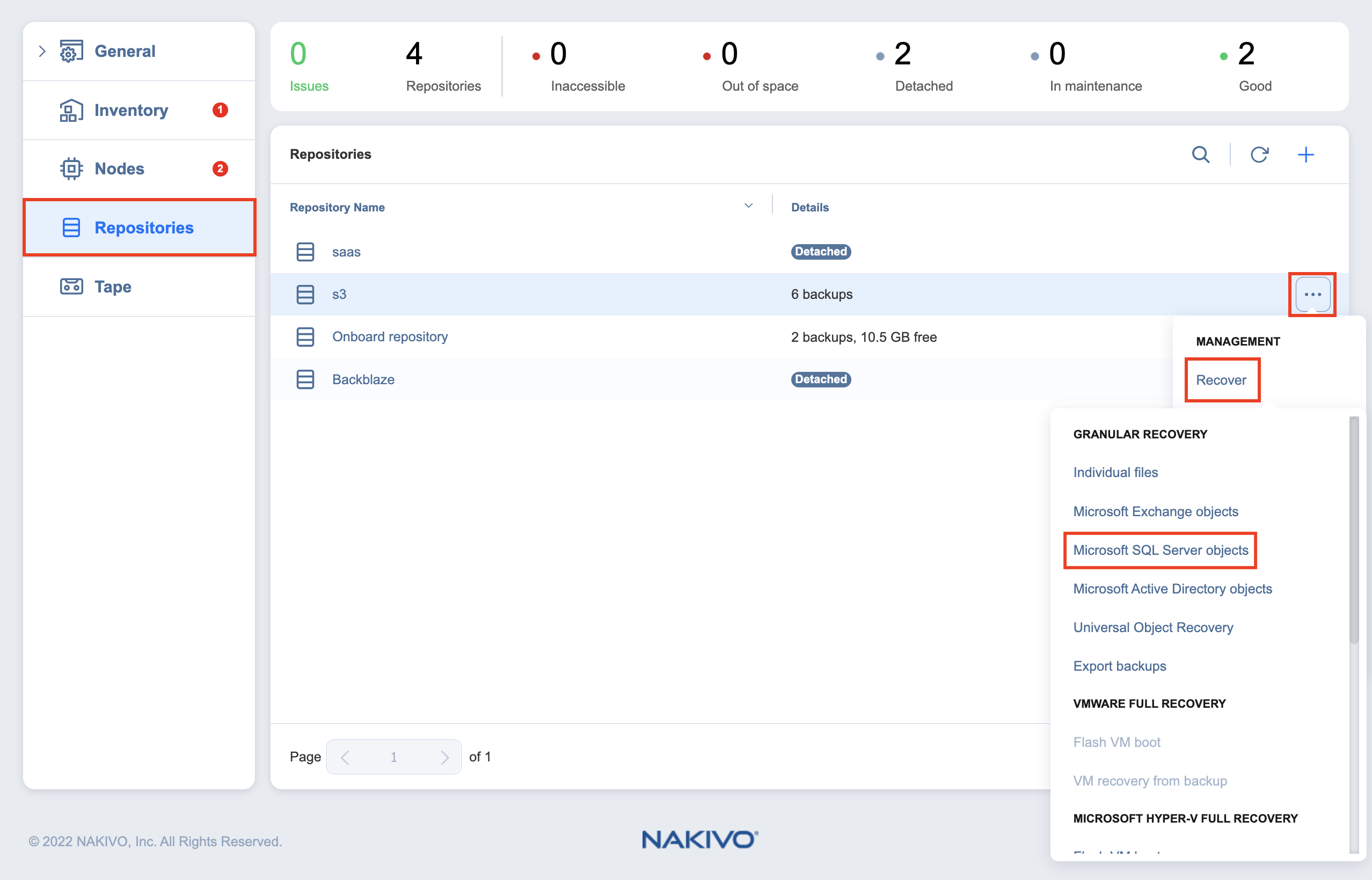Open the Repository Name column sort dropdown
The width and height of the screenshot is (1372, 880).
pyautogui.click(x=748, y=206)
